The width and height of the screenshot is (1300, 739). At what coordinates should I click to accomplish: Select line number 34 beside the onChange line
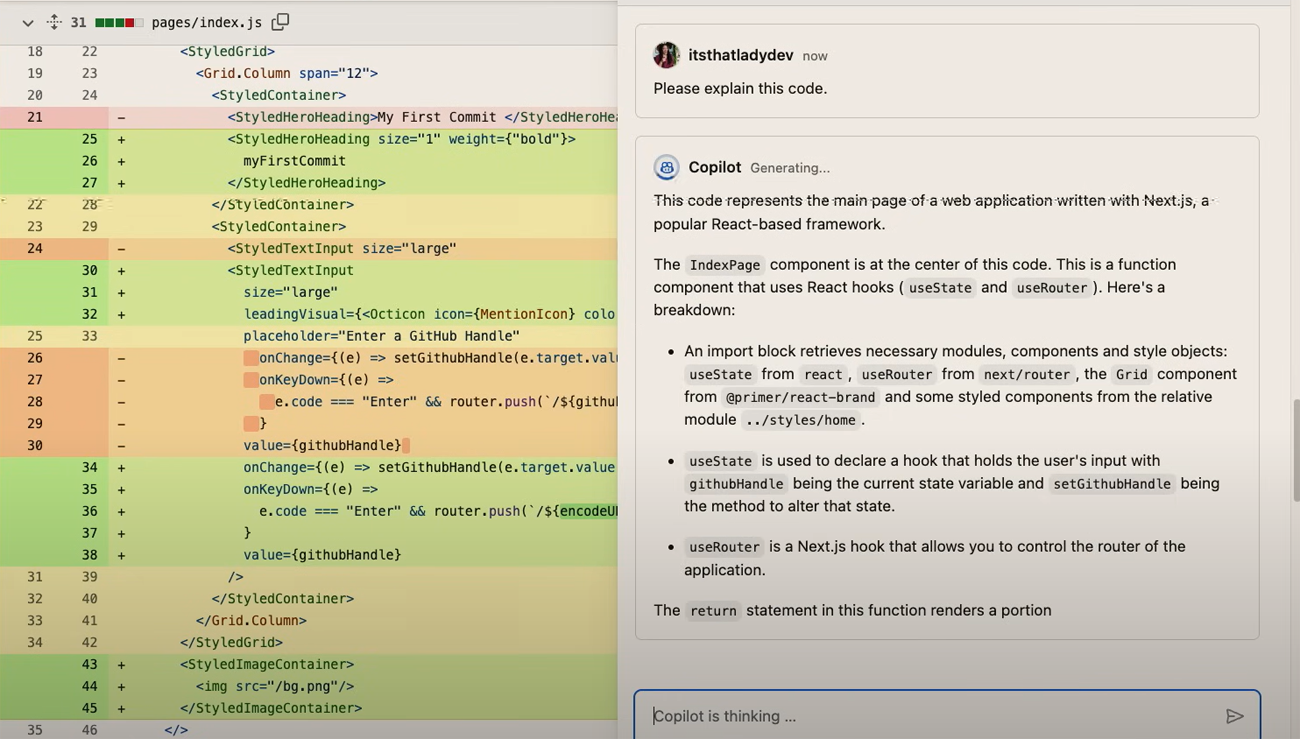coord(89,467)
